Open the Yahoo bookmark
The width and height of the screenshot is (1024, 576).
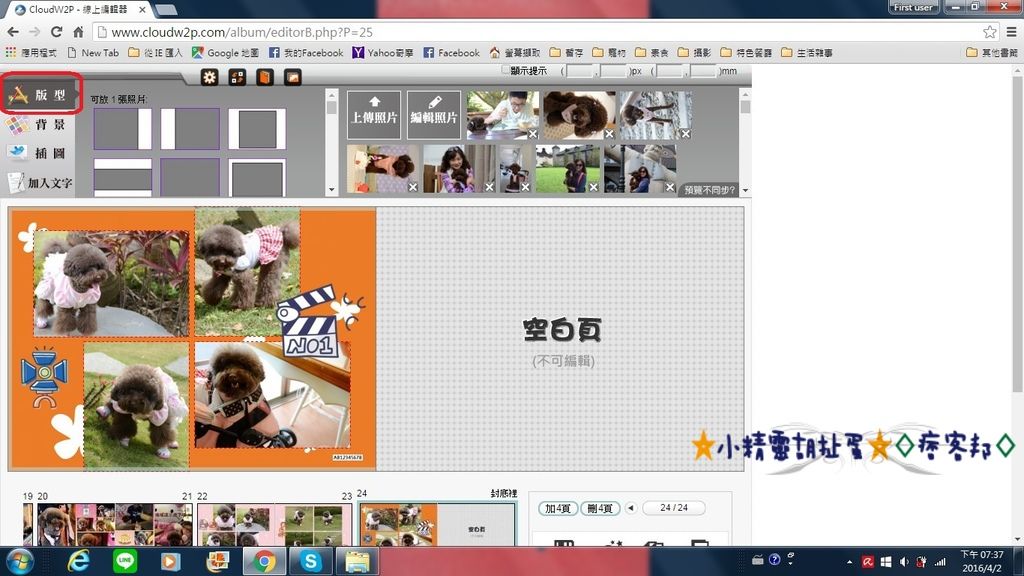[383, 52]
